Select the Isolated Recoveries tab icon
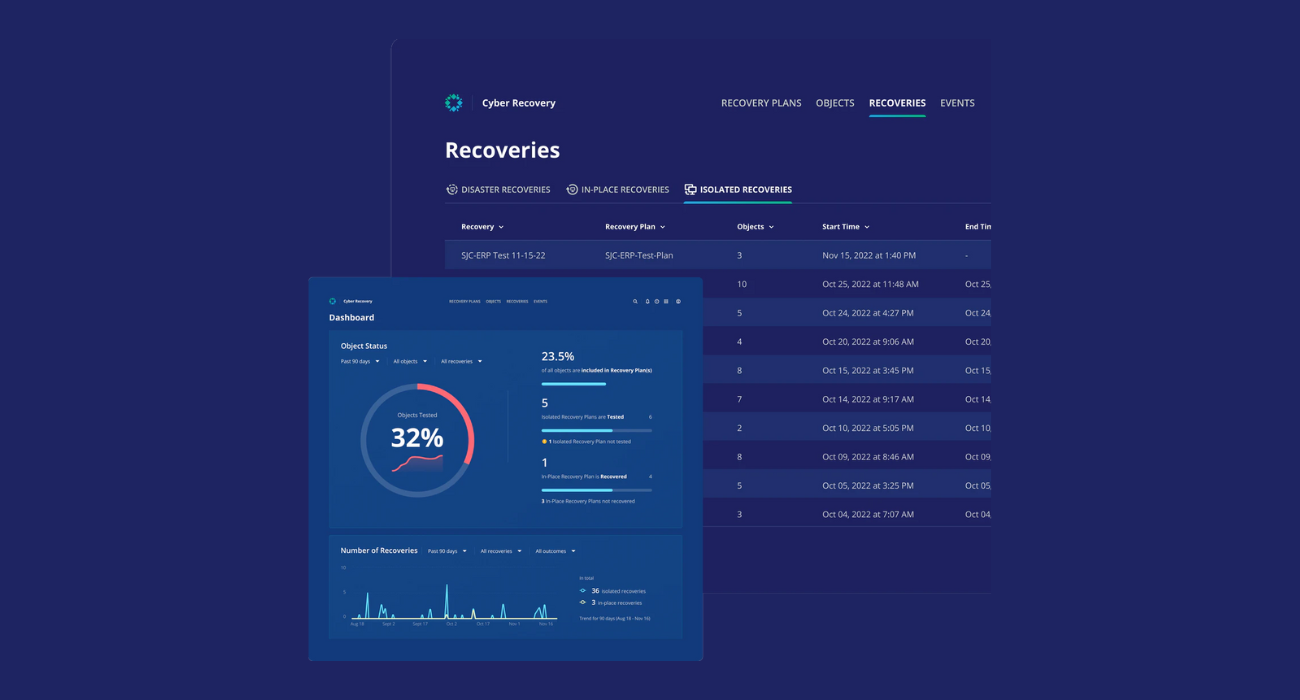 (689, 188)
